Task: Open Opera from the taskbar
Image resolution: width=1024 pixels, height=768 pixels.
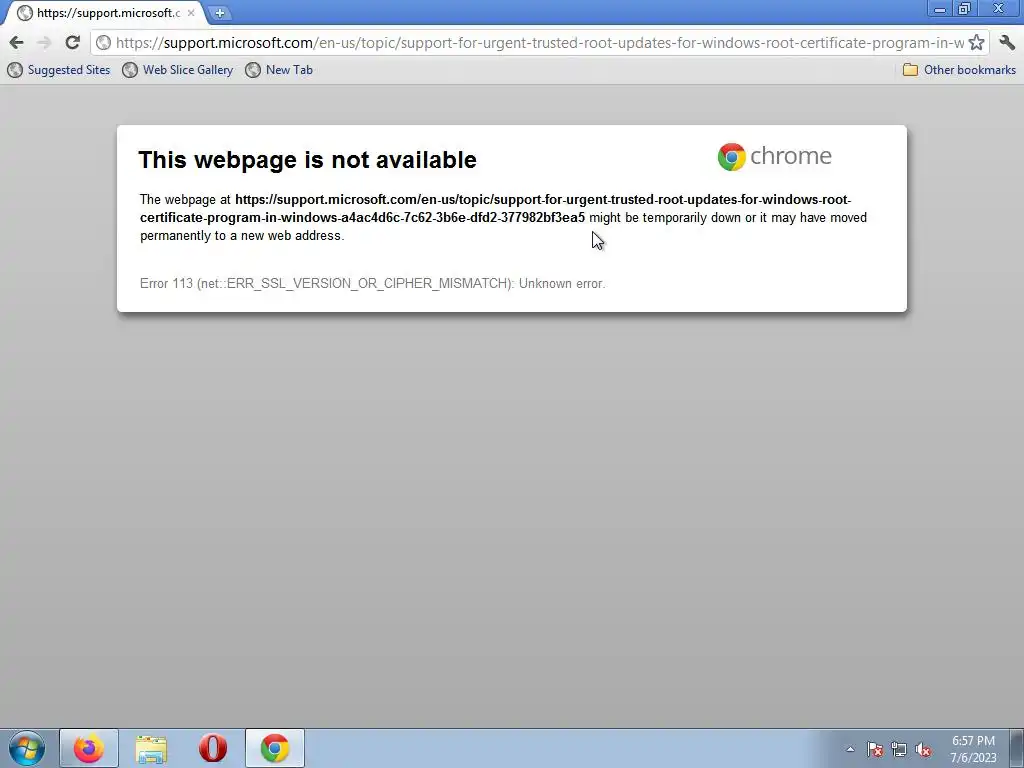Action: tap(213, 748)
